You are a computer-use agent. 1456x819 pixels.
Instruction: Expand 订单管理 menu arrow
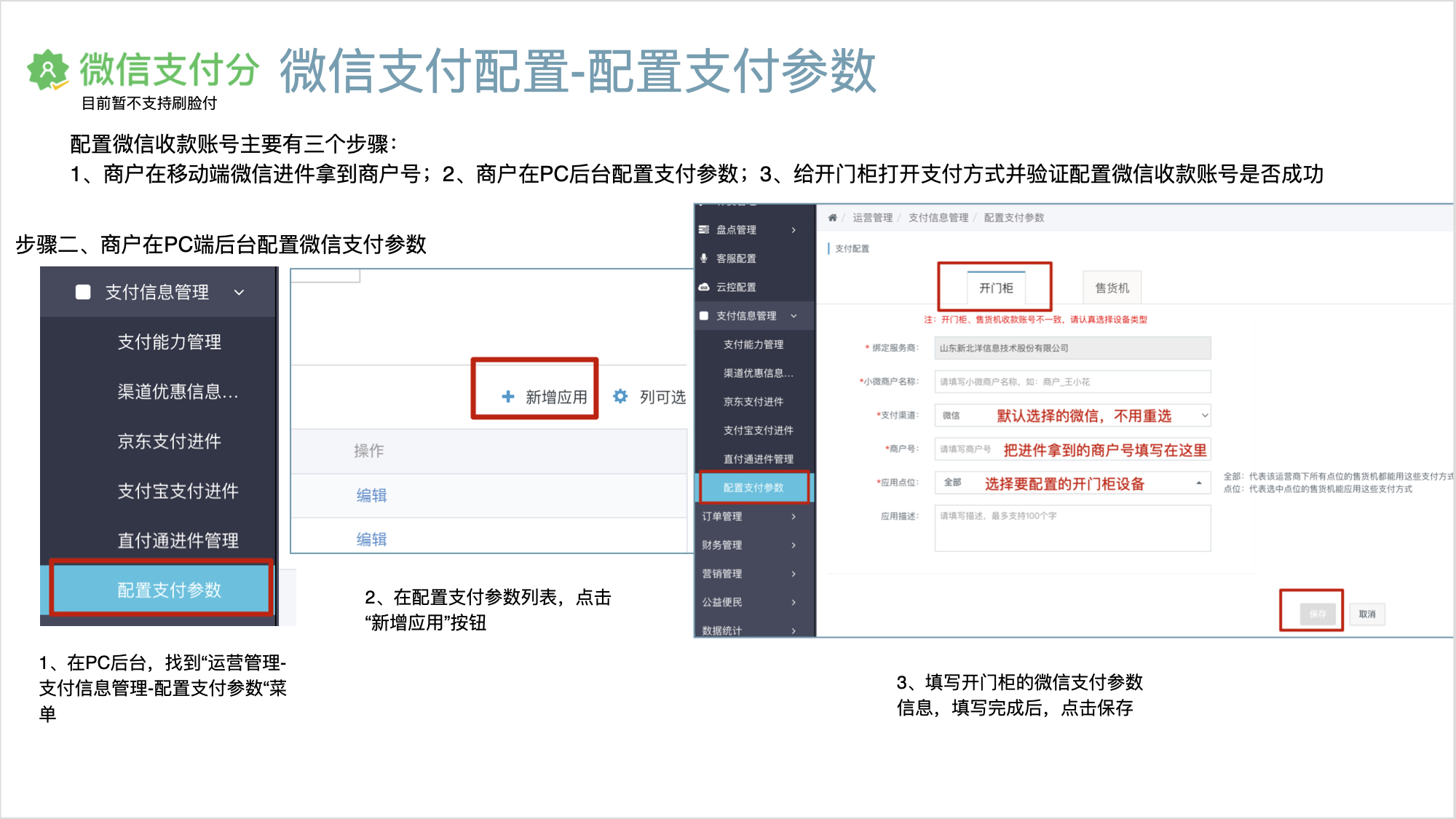794,516
